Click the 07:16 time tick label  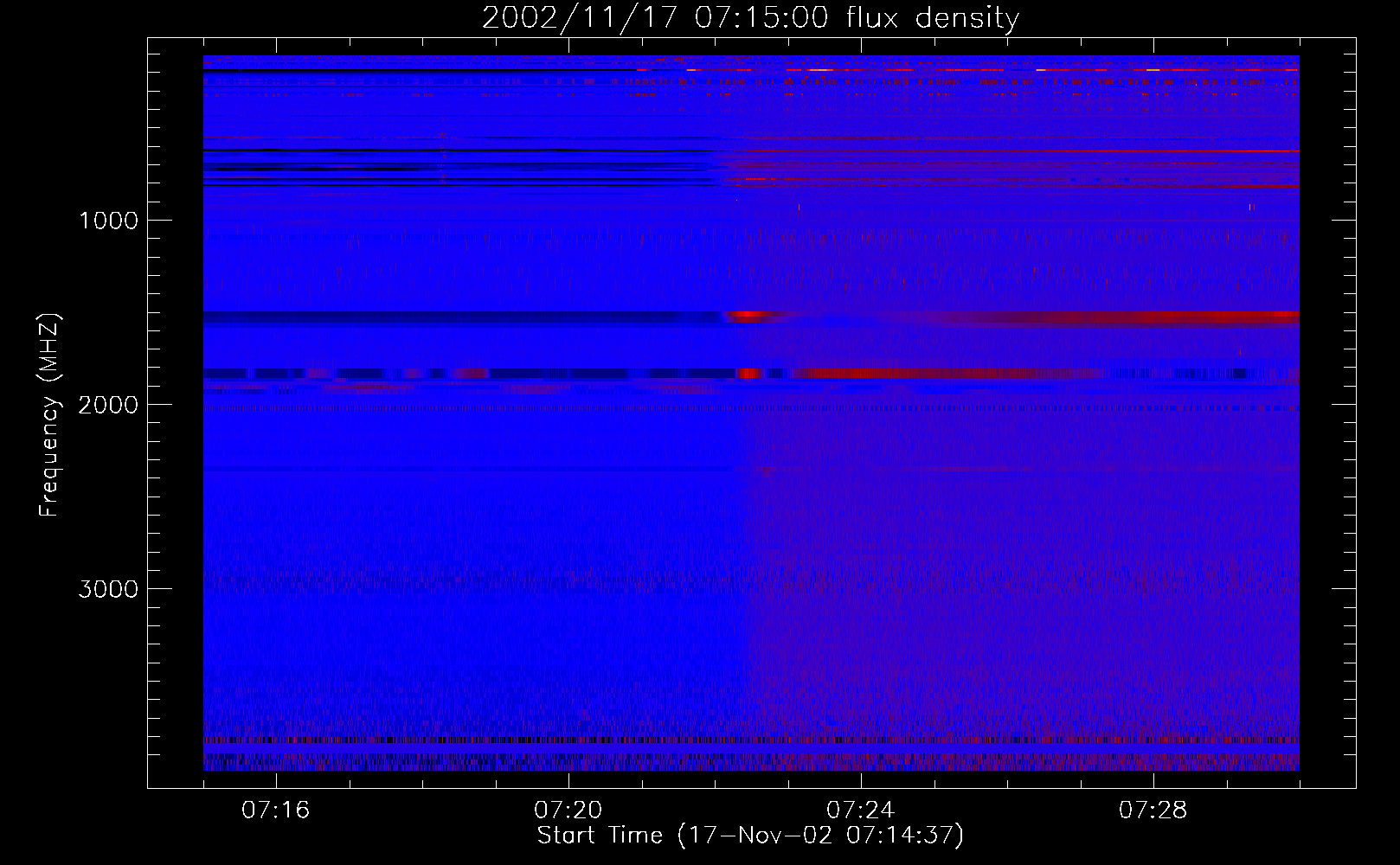tap(276, 811)
